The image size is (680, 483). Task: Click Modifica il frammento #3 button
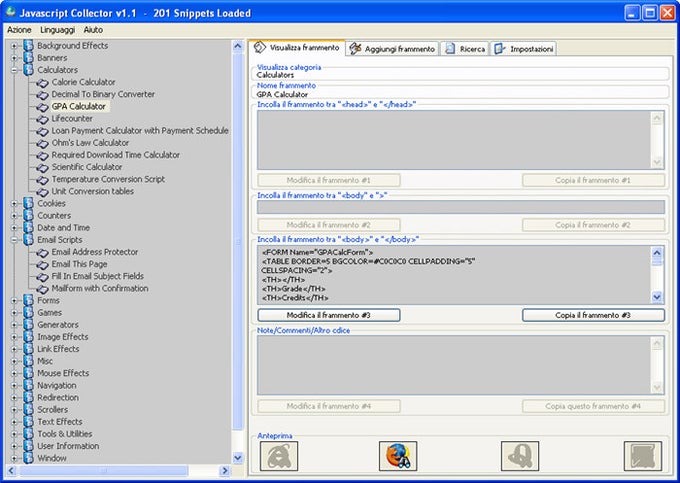click(x=329, y=315)
